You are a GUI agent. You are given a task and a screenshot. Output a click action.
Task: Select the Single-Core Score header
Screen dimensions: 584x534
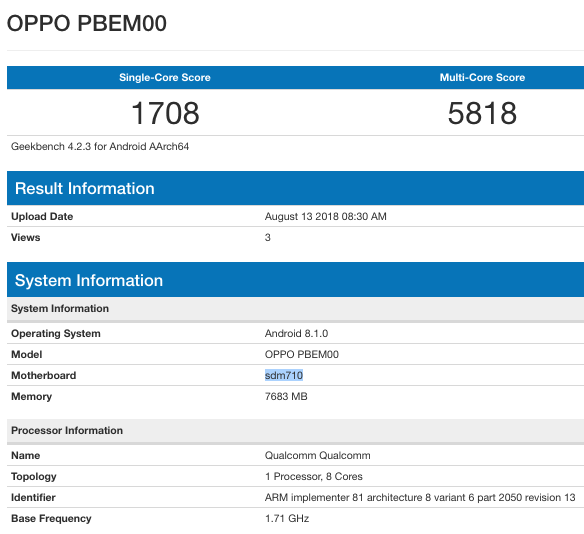(x=165, y=77)
